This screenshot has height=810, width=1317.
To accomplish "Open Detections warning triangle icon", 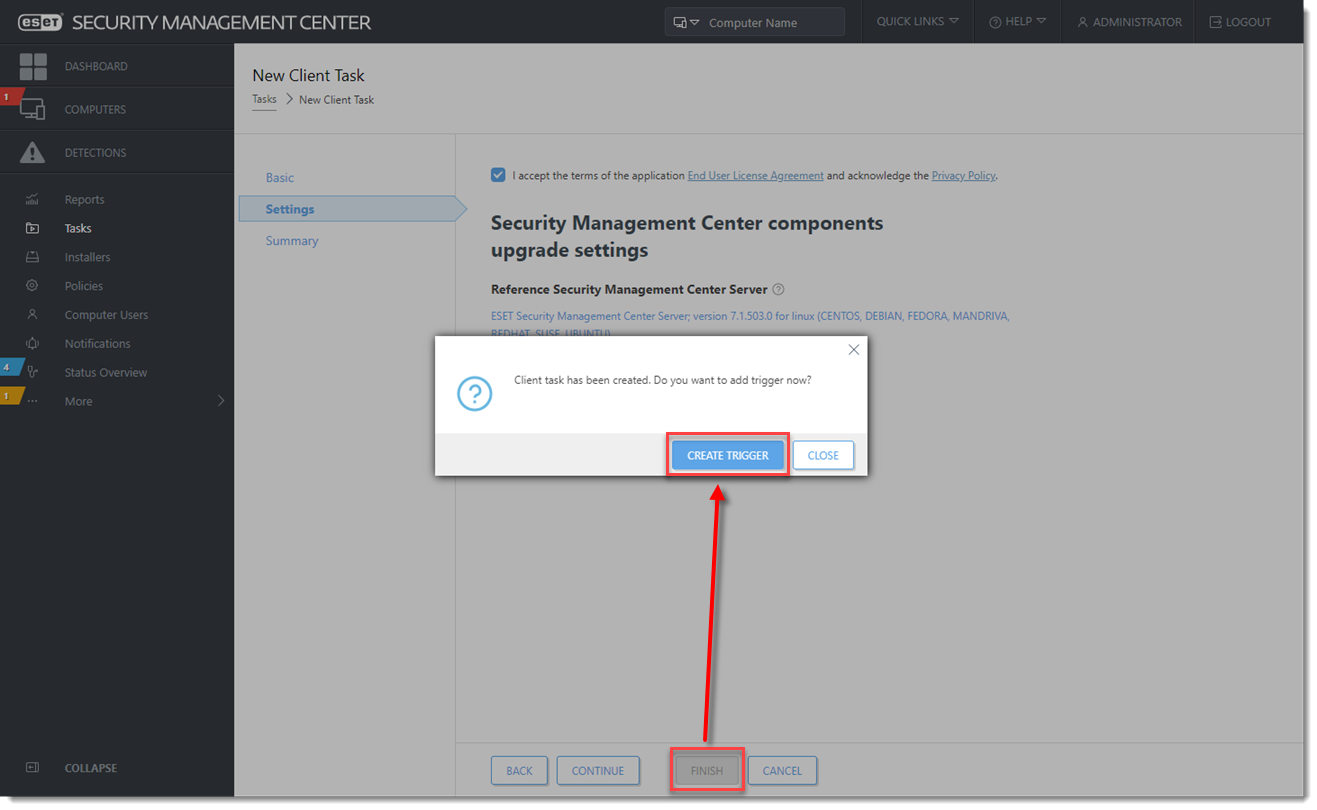I will point(33,153).
